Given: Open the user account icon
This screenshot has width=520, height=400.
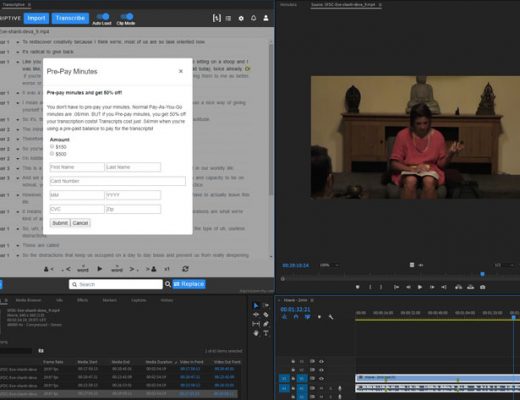Looking at the screenshot, I should click(x=266, y=18).
